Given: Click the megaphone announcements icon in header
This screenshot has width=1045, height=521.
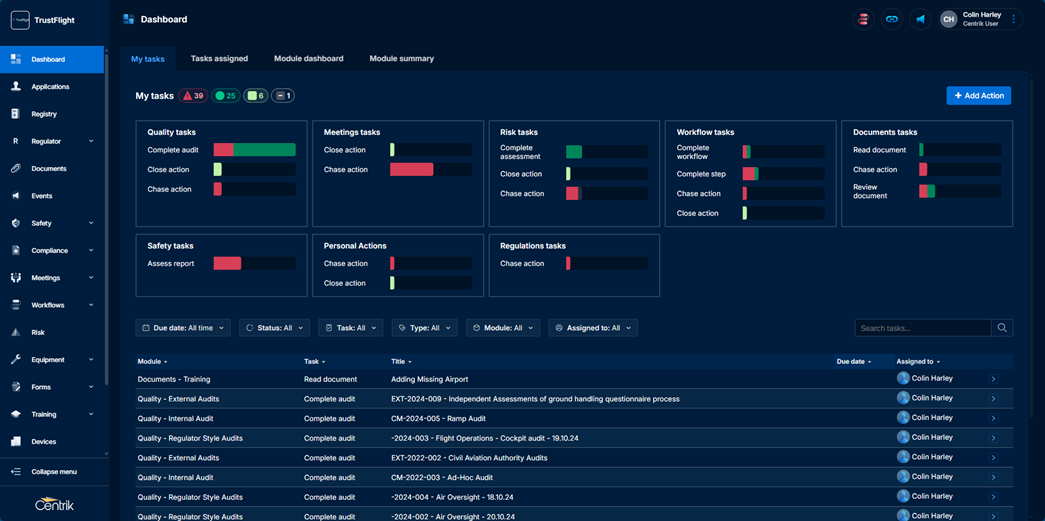Looking at the screenshot, I should 920,19.
